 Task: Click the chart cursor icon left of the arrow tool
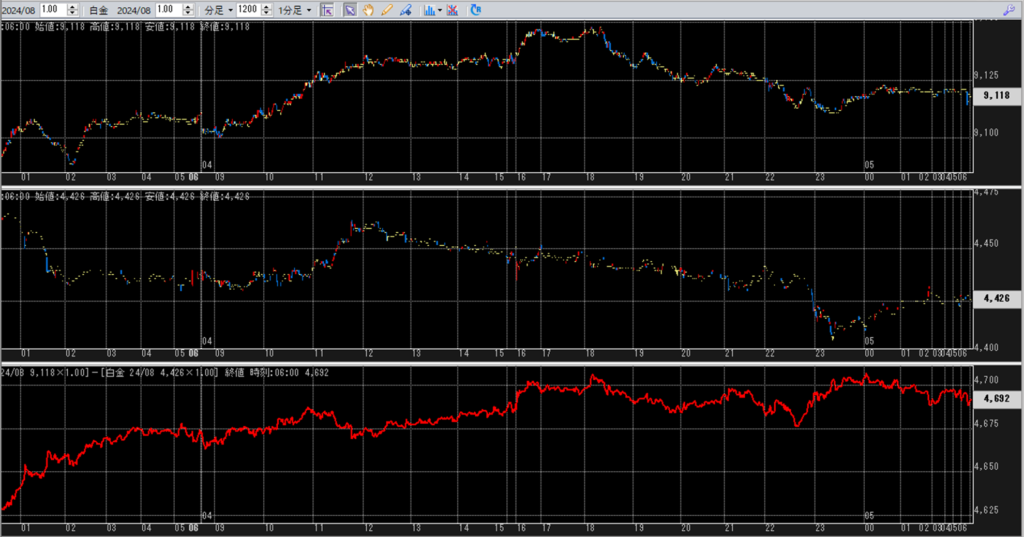point(326,10)
